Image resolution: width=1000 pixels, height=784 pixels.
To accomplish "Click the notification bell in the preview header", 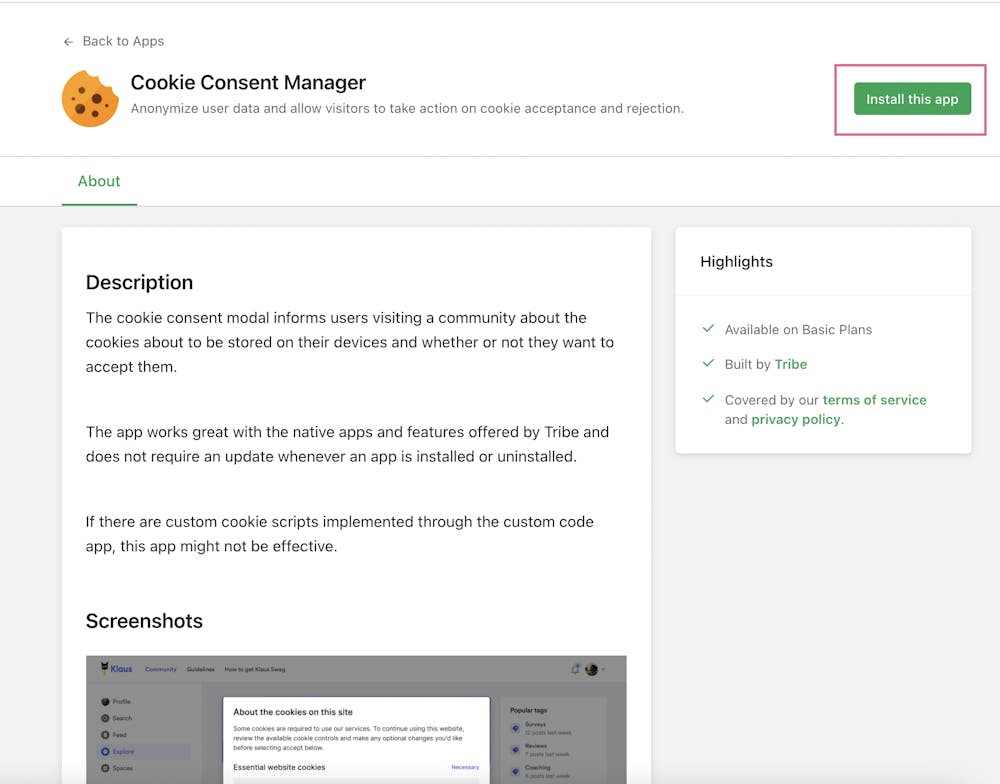I will pos(576,669).
